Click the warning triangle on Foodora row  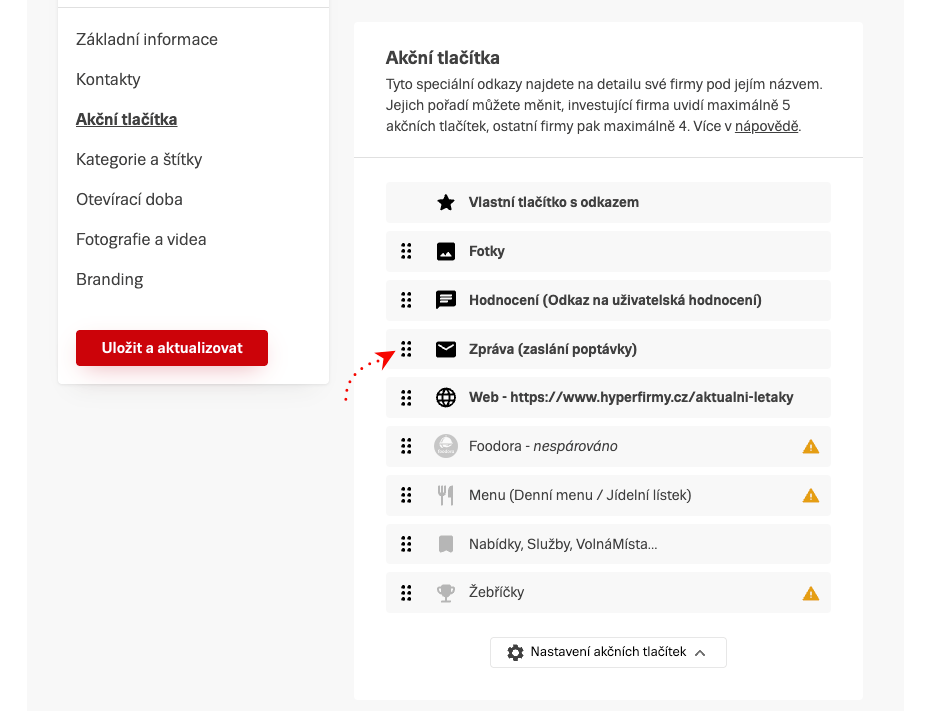click(x=811, y=446)
